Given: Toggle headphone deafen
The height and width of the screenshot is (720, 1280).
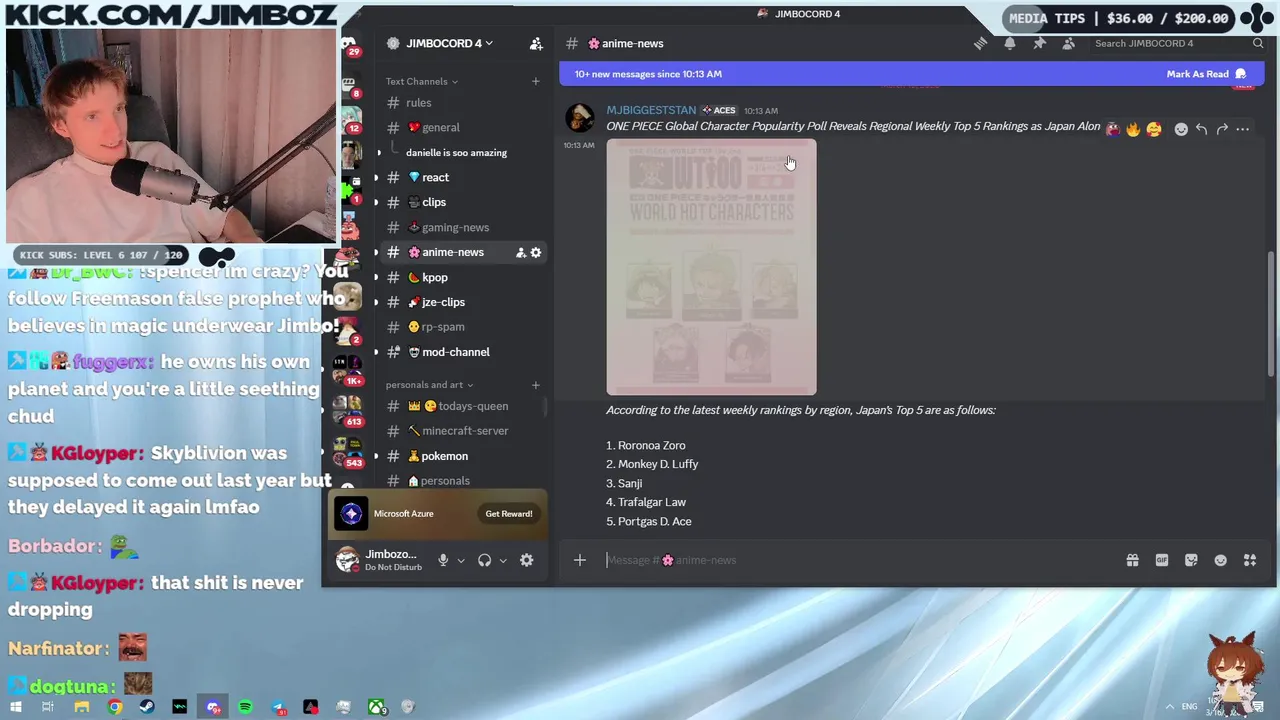Looking at the screenshot, I should tap(485, 560).
